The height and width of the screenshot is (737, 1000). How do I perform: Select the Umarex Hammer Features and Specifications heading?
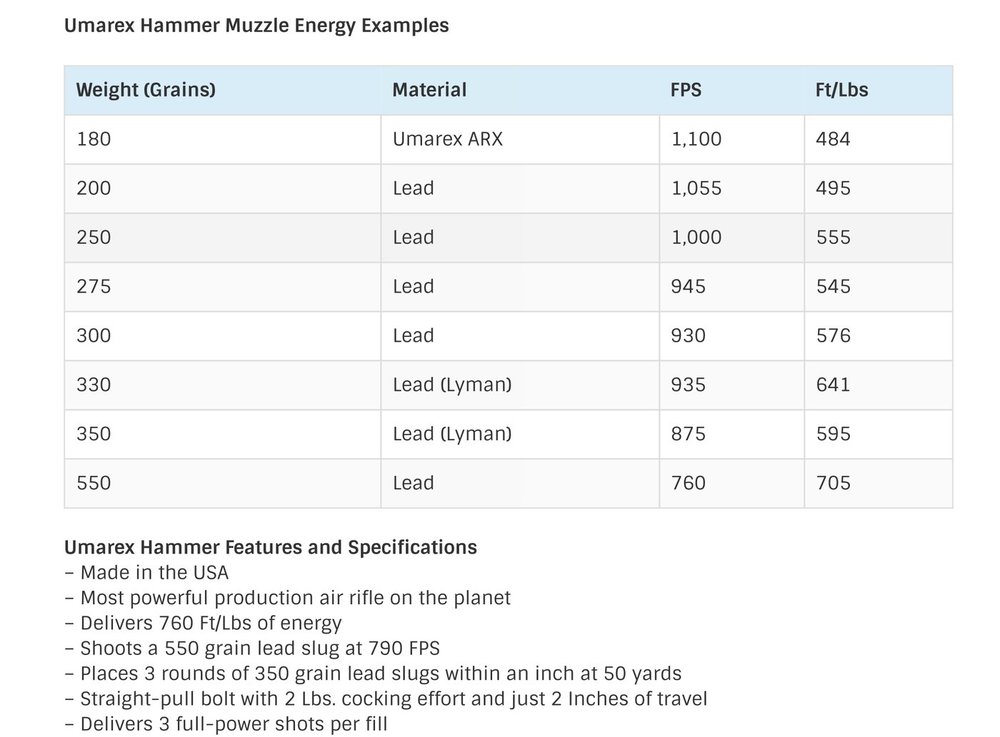(x=270, y=547)
